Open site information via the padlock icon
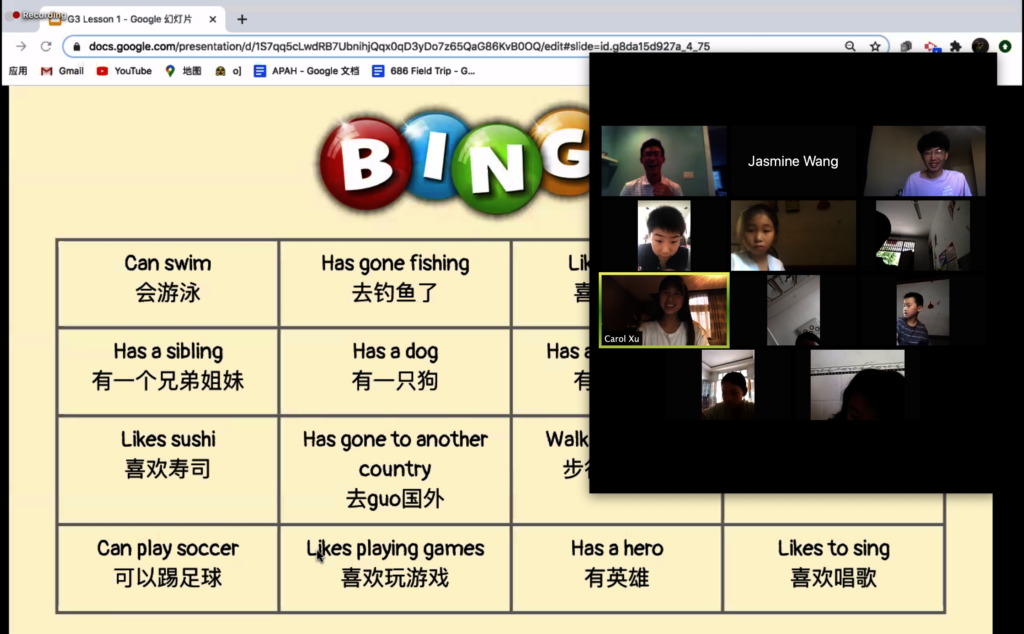The height and width of the screenshot is (634, 1024). point(75,46)
